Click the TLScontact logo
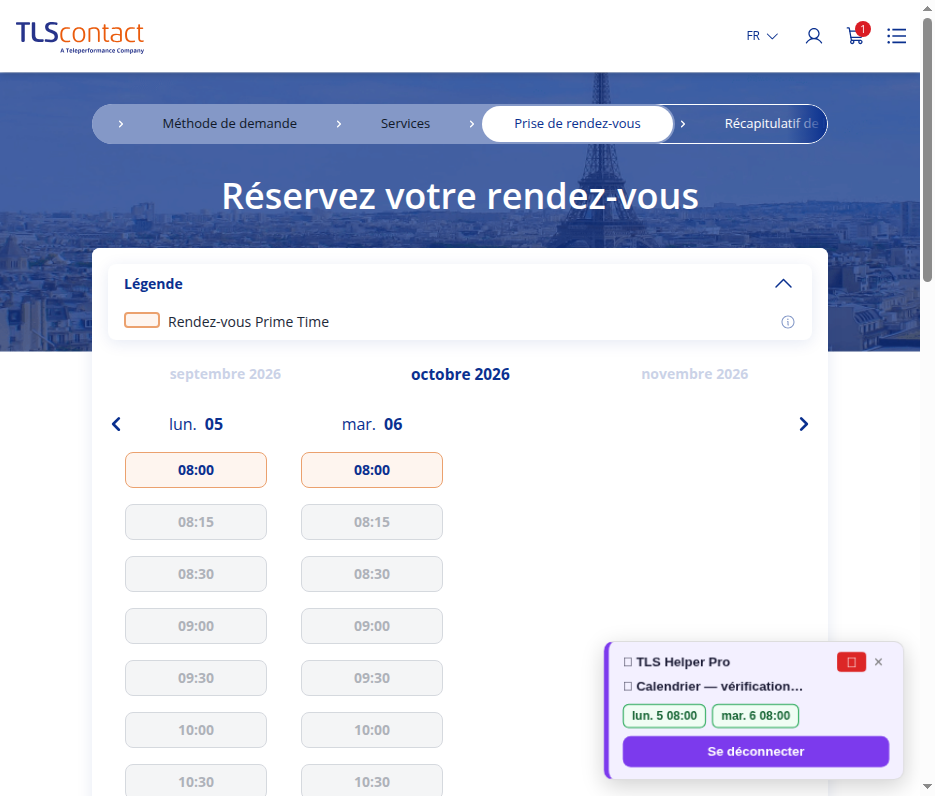 pos(80,37)
